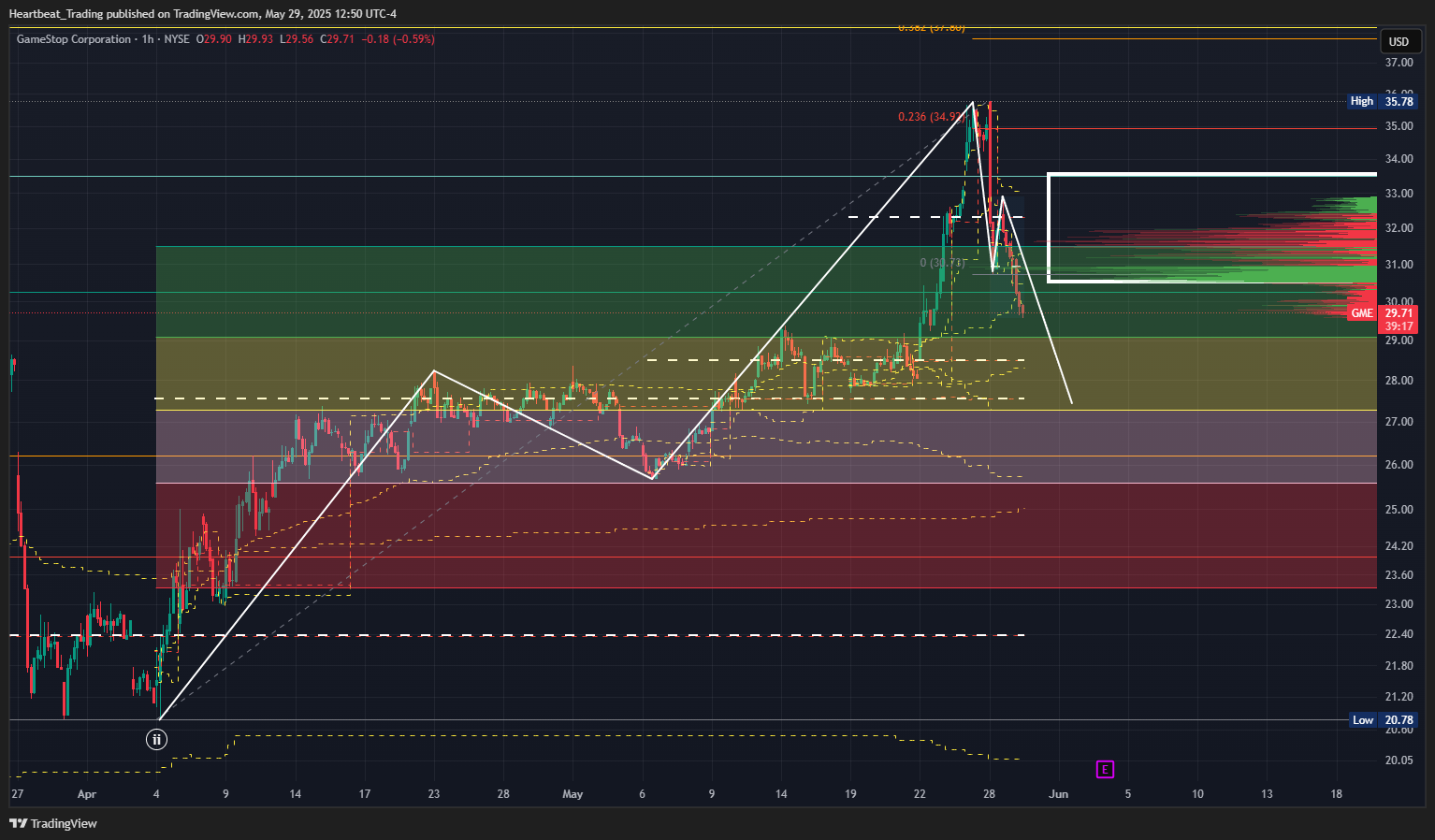Click the Apr label on time axis
This screenshot has height=840, width=1435.
click(87, 794)
